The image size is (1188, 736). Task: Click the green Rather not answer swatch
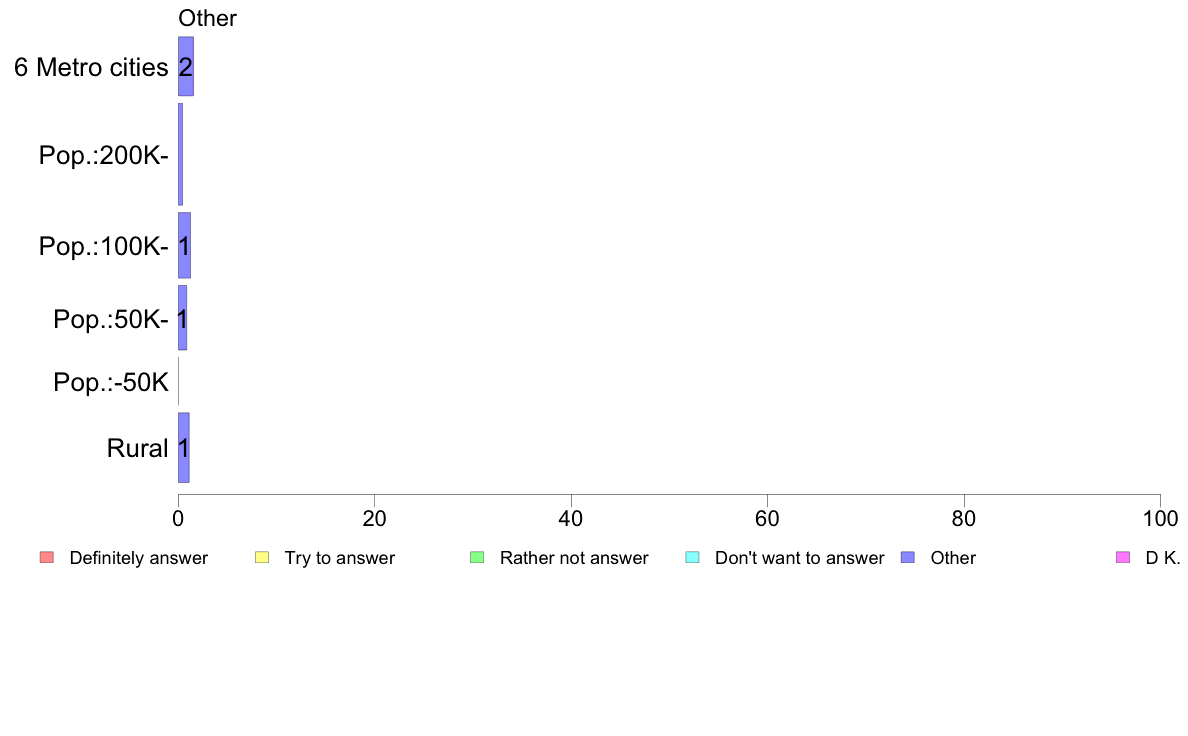[x=477, y=557]
